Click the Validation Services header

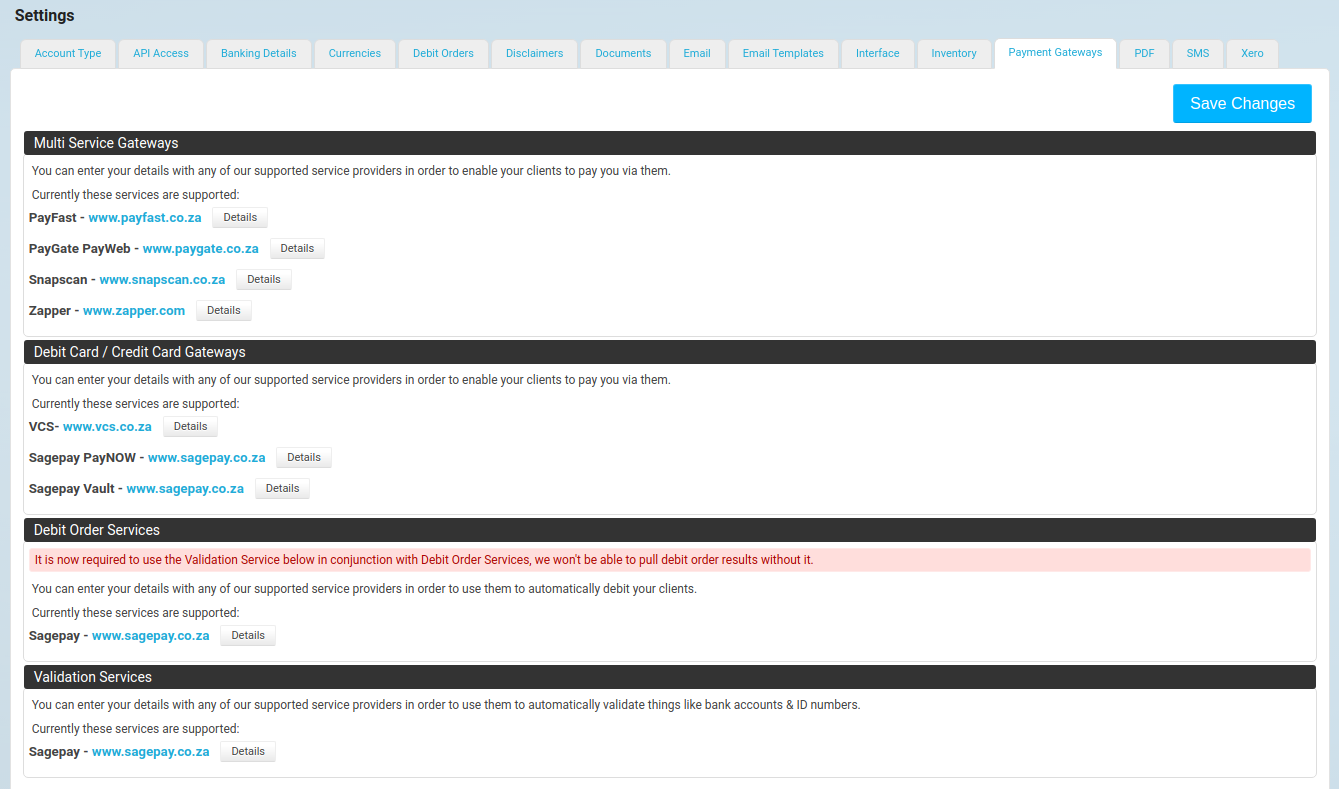click(x=670, y=677)
